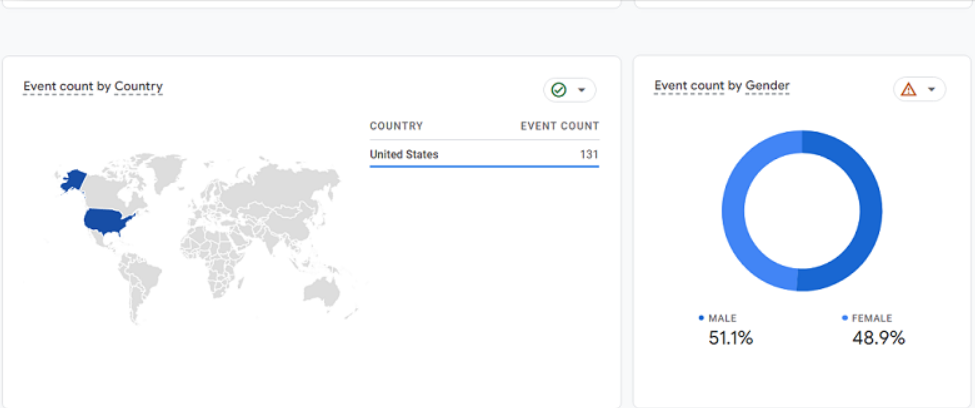975x408 pixels.
Task: Click the COUNTRY column header
Action: (x=396, y=126)
